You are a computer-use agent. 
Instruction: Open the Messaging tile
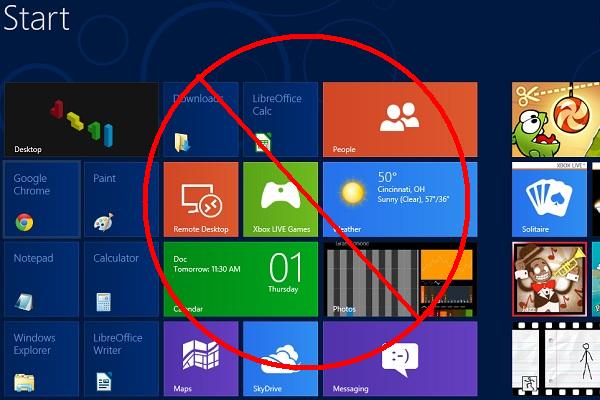pyautogui.click(x=400, y=358)
